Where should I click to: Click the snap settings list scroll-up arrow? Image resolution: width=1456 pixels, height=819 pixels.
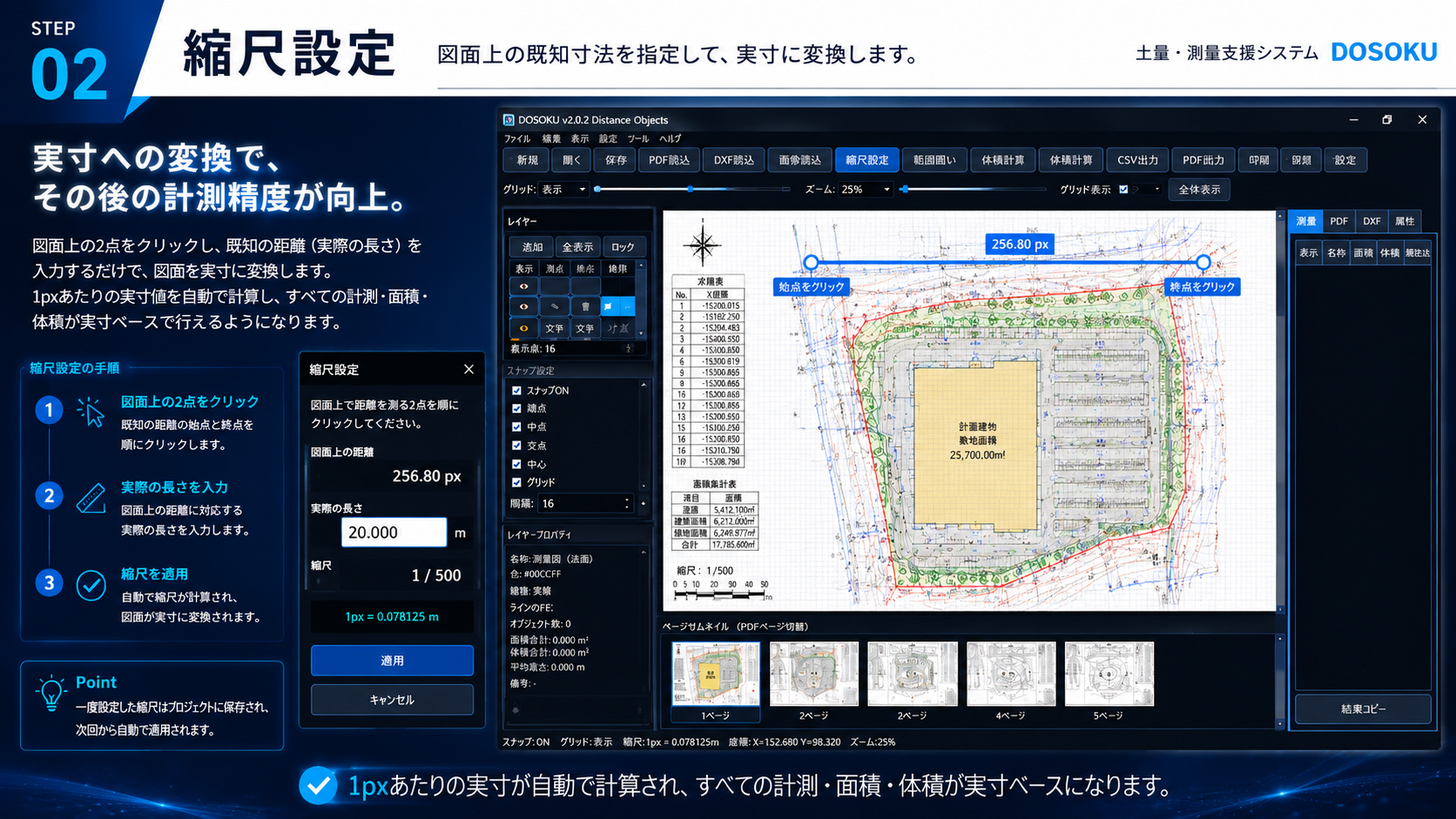644,385
